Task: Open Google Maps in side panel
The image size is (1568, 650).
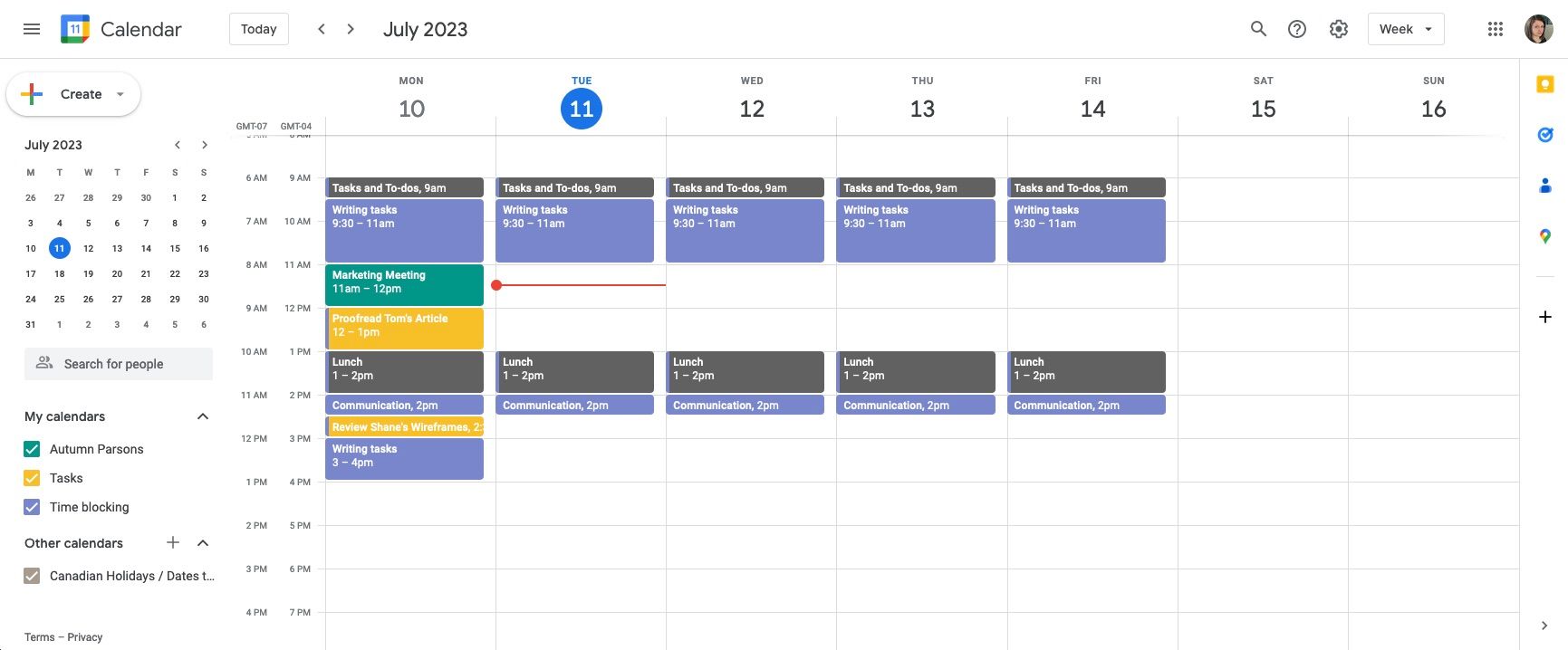Action: coord(1545,236)
